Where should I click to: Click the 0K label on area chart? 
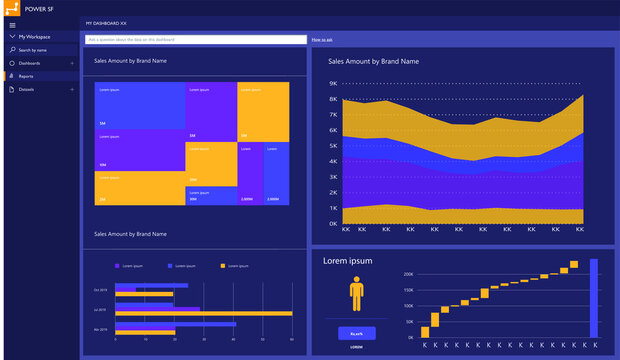(x=333, y=224)
